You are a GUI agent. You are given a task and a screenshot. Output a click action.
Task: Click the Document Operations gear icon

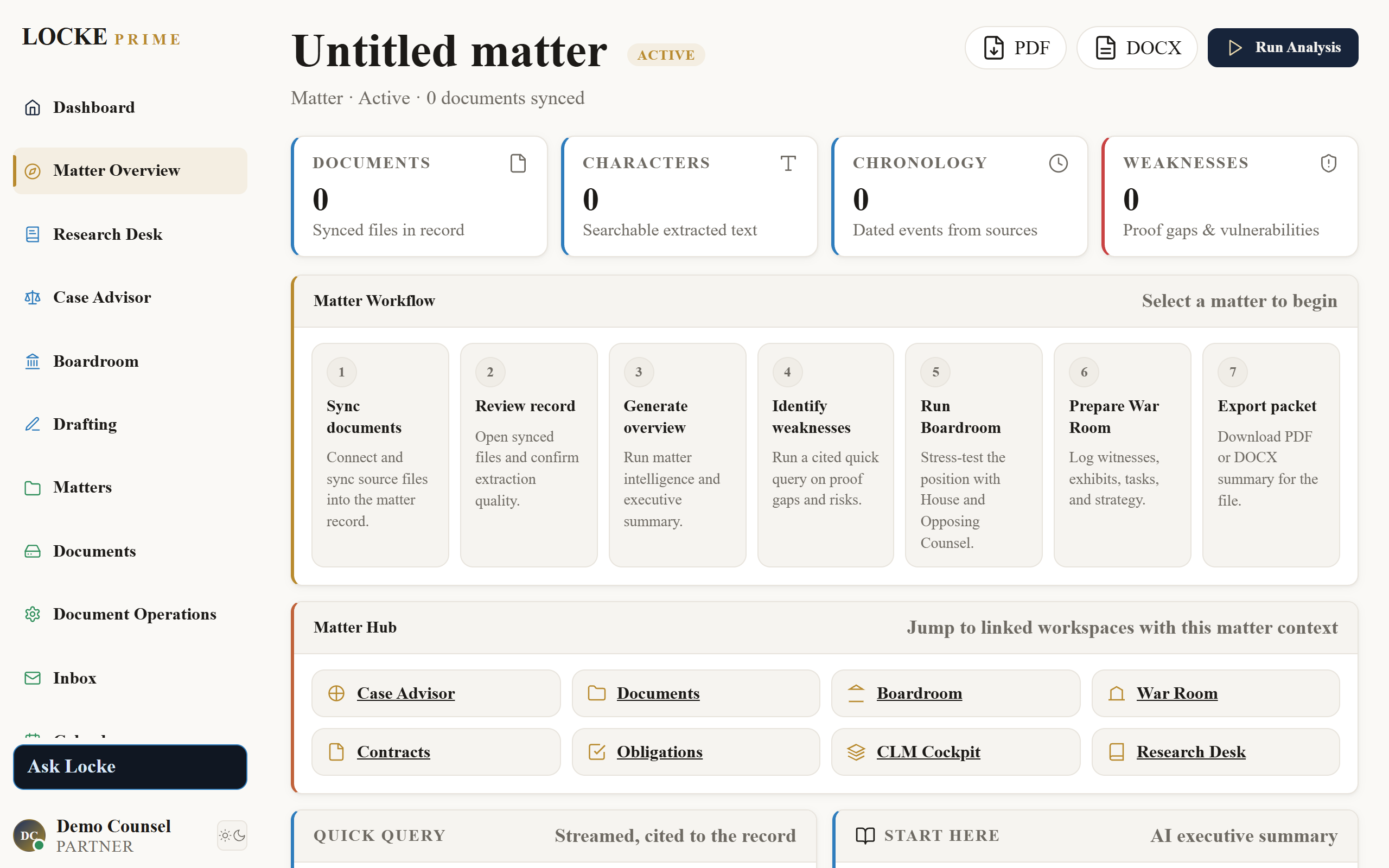[33, 614]
